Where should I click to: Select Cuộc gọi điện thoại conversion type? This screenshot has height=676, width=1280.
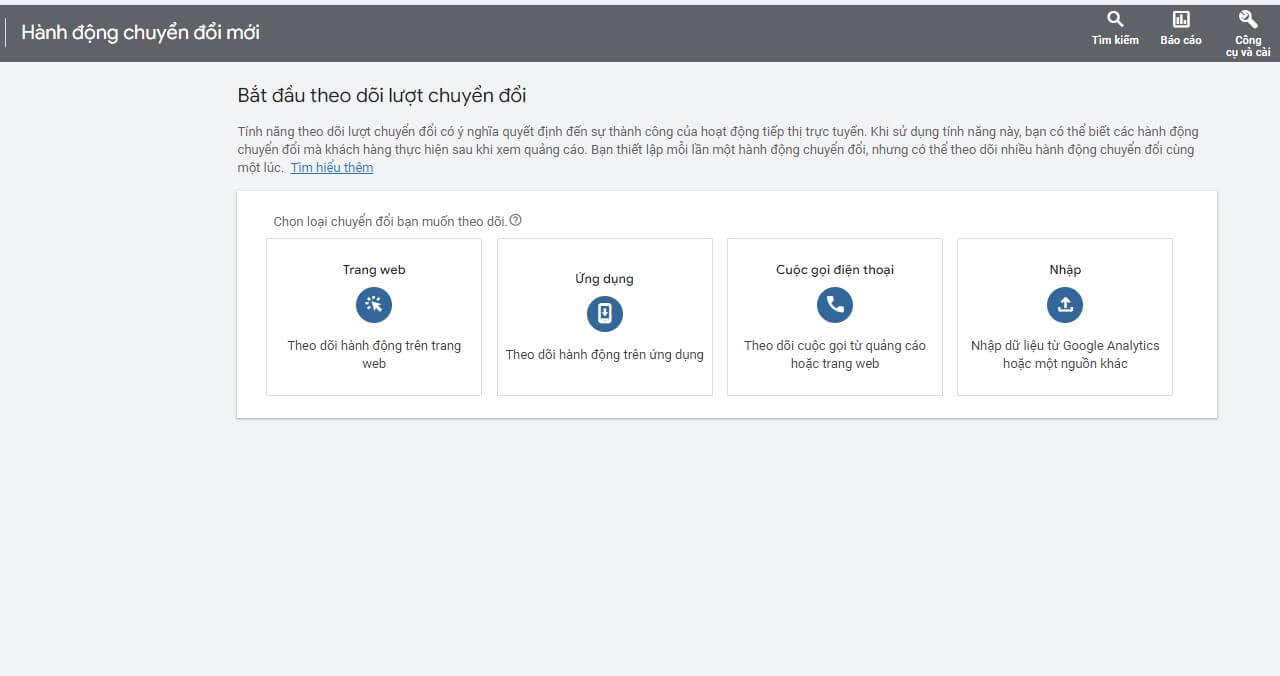[834, 316]
